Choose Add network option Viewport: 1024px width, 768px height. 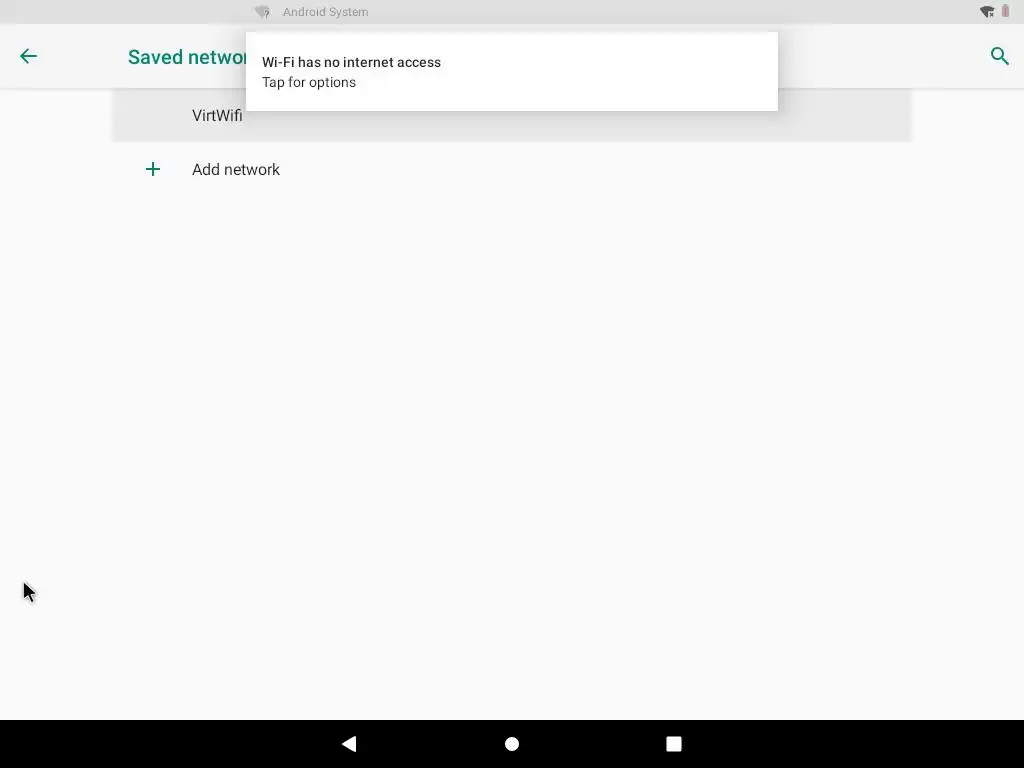click(x=511, y=170)
